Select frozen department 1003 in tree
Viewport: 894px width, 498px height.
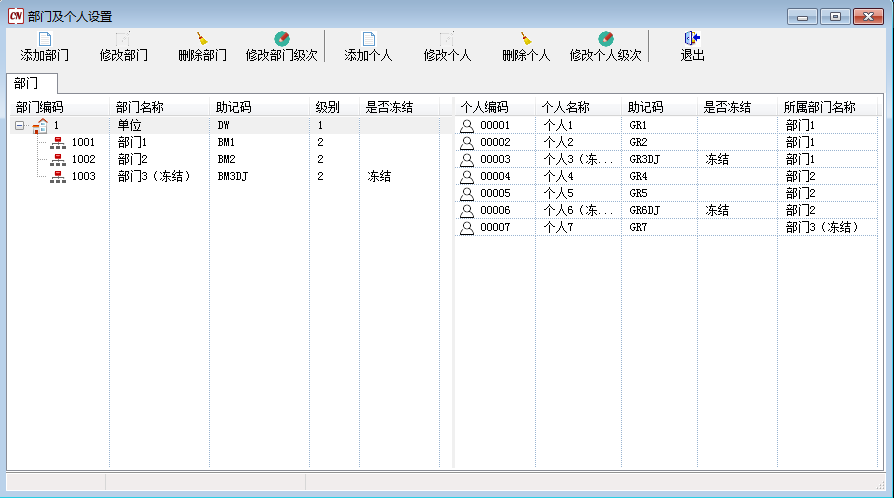point(83,177)
